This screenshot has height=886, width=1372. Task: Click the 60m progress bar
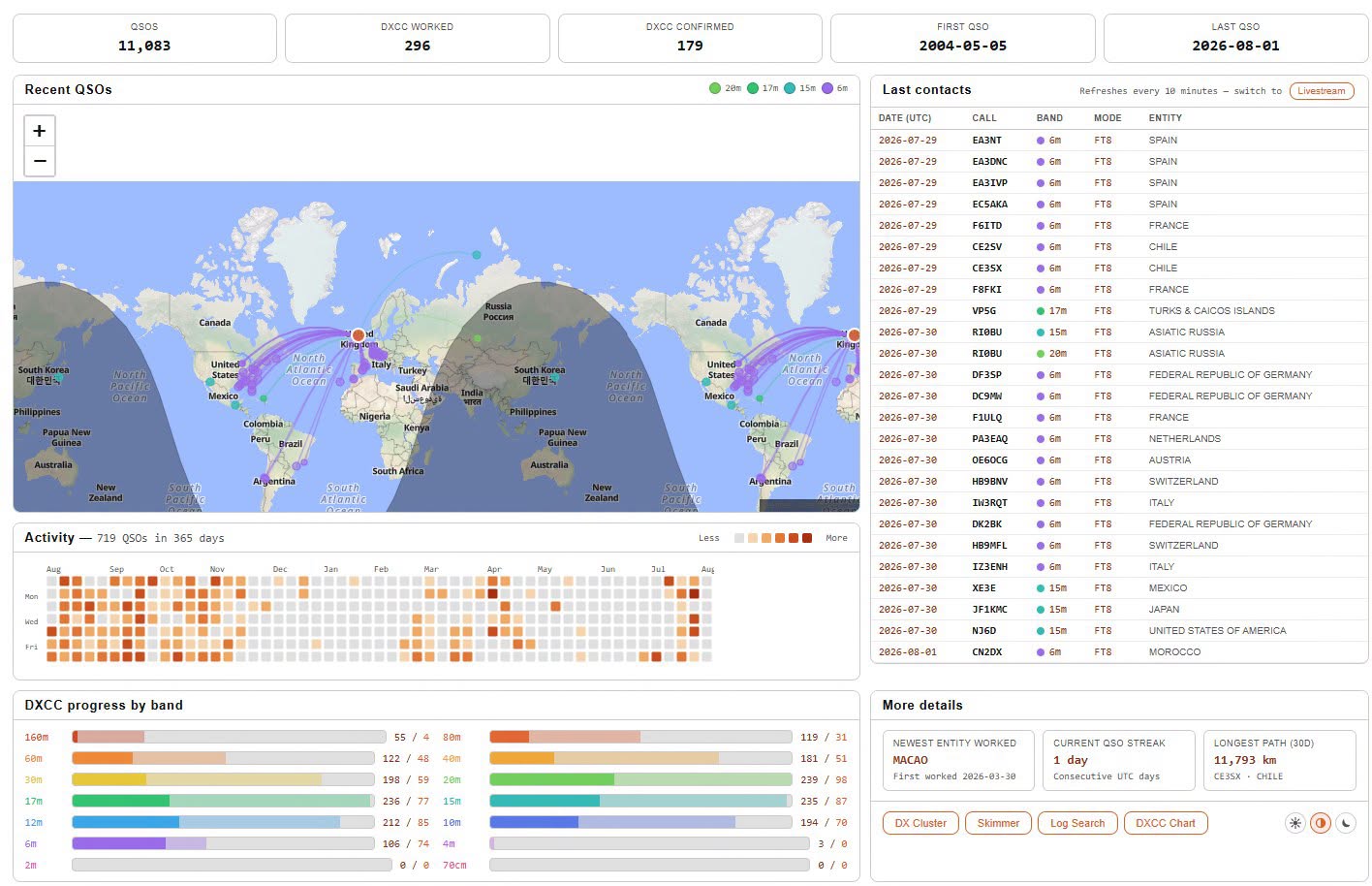pyautogui.click(x=223, y=759)
